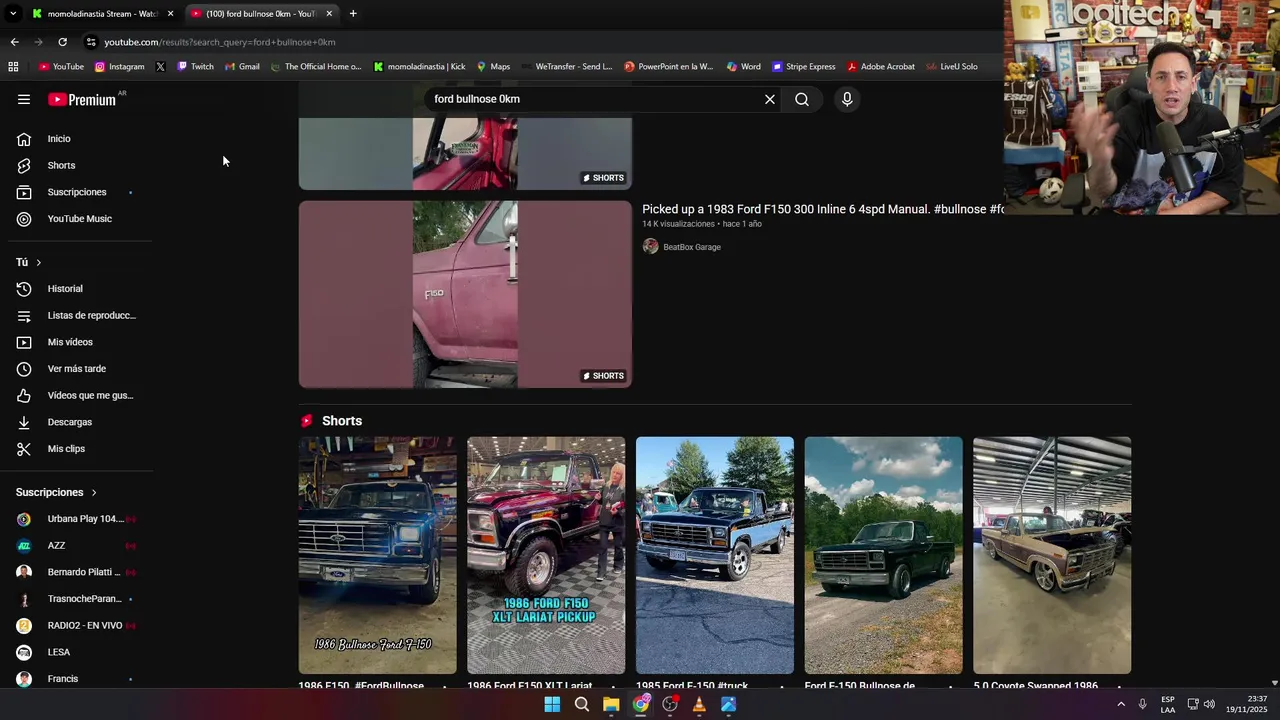Image resolution: width=1280 pixels, height=720 pixels.
Task: Open the YouTube hamburger guide menu
Action: click(24, 99)
